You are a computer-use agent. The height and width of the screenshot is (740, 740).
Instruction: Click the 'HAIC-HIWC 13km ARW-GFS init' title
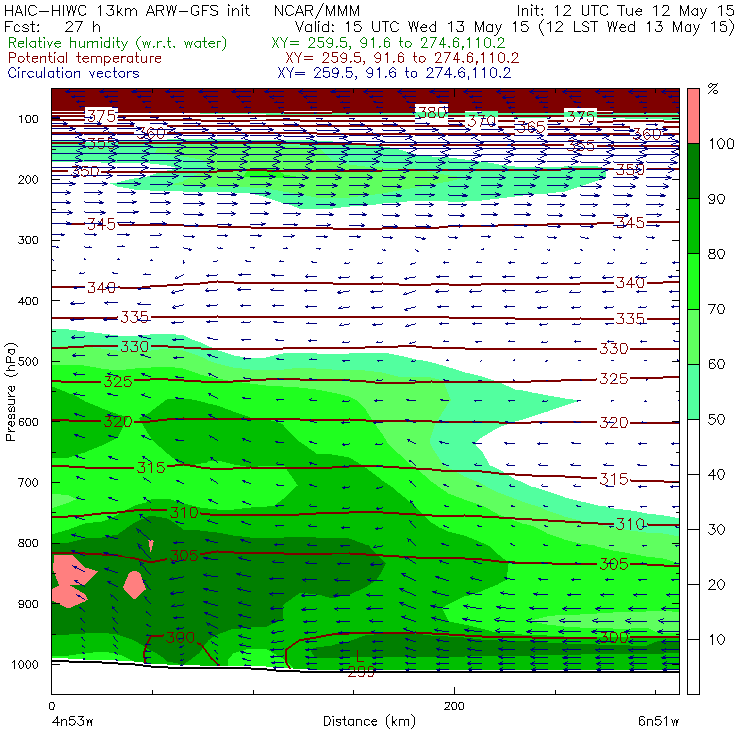tap(126, 10)
